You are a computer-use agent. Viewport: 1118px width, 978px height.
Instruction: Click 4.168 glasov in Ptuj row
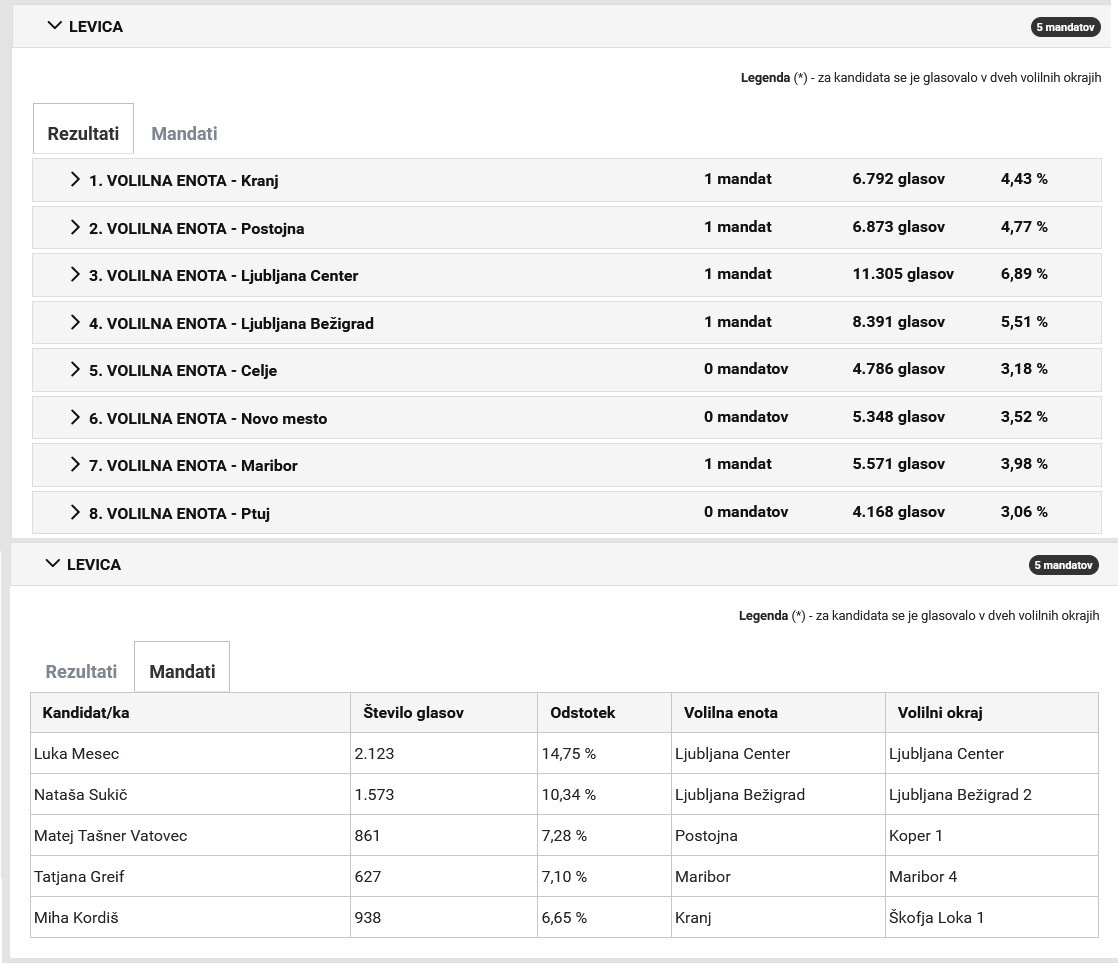pyautogui.click(x=898, y=512)
